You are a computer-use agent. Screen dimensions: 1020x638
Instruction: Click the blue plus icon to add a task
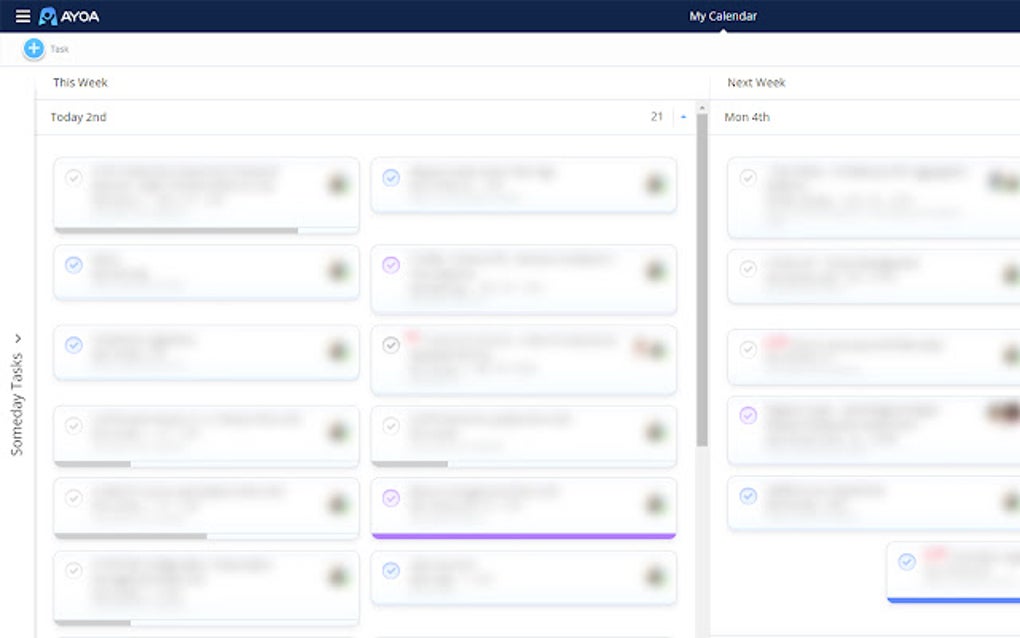33,47
